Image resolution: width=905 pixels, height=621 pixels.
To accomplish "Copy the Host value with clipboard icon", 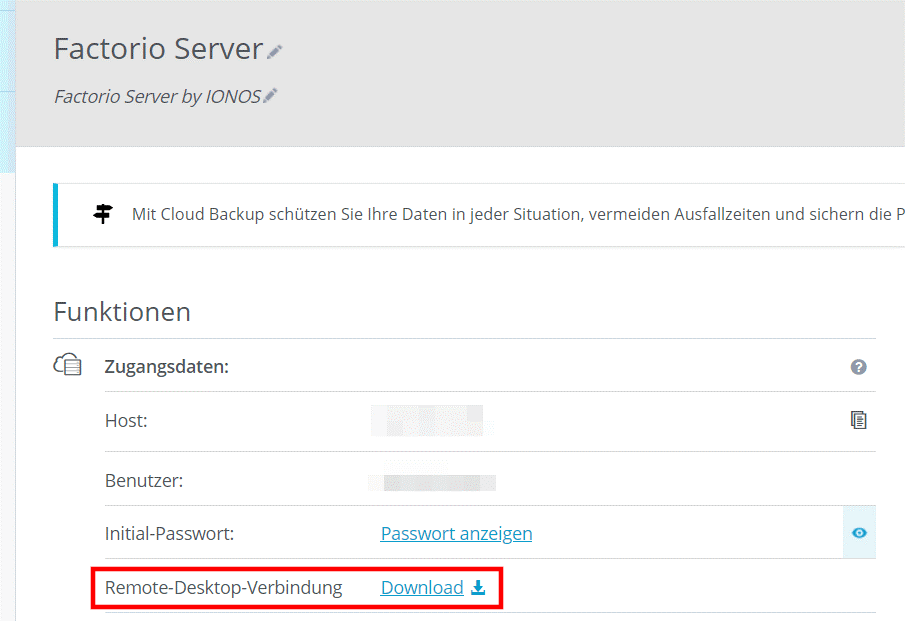I will (858, 420).
